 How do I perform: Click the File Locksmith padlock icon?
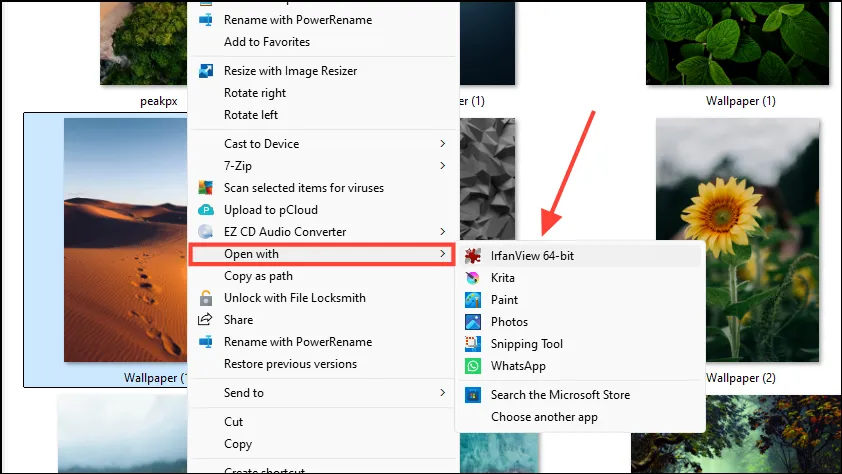click(206, 298)
